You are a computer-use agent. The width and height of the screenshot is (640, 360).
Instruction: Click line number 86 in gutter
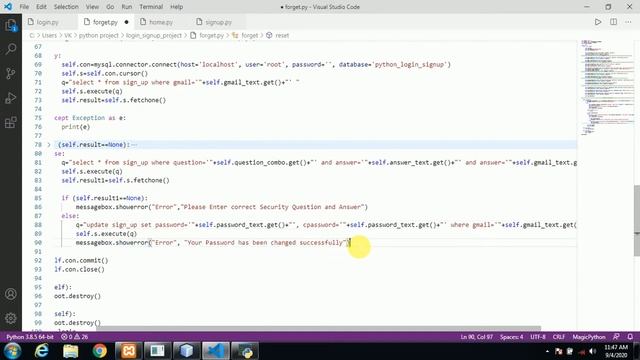point(38,207)
